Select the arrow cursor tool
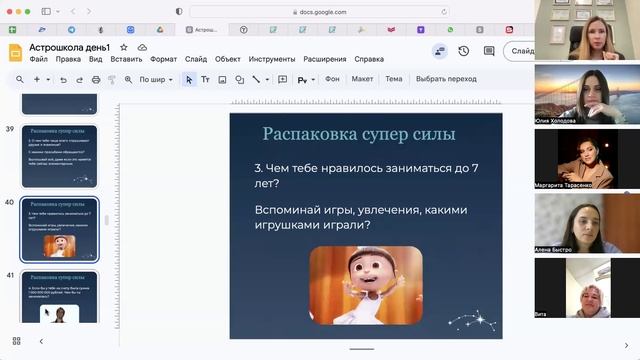This screenshot has height=360, width=640. (189, 80)
